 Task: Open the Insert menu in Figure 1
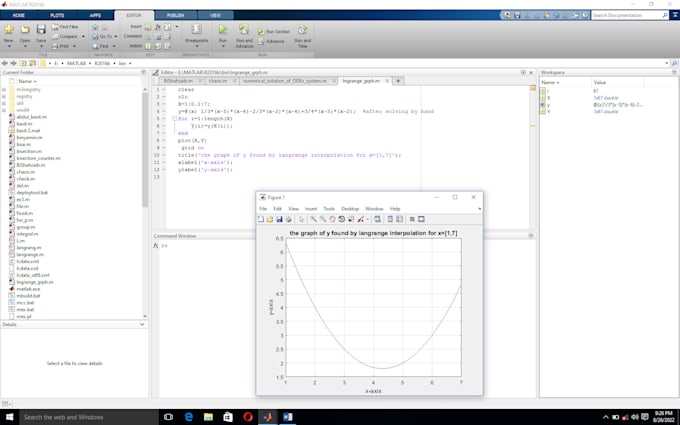click(x=311, y=209)
